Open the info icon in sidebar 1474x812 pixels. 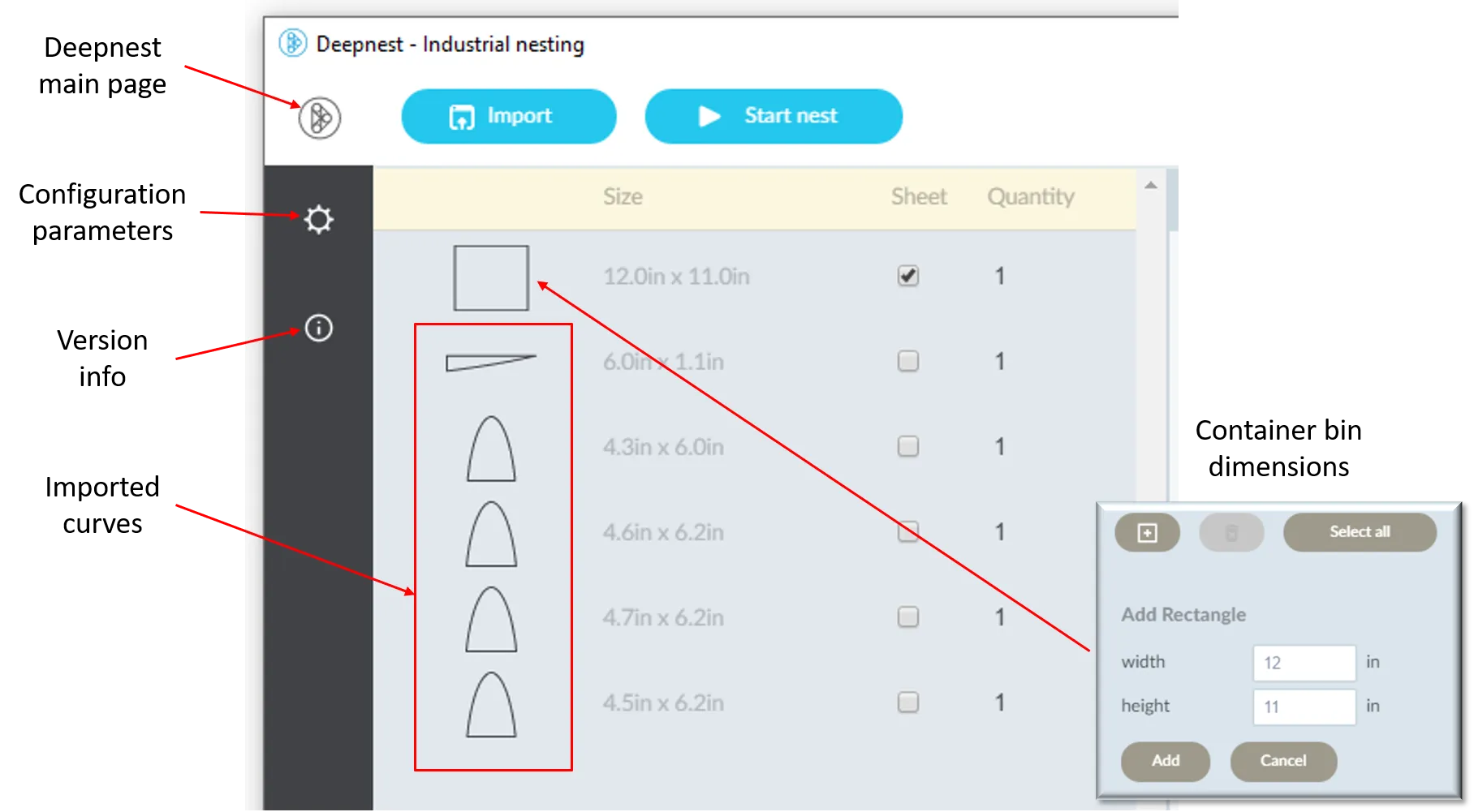tap(318, 328)
